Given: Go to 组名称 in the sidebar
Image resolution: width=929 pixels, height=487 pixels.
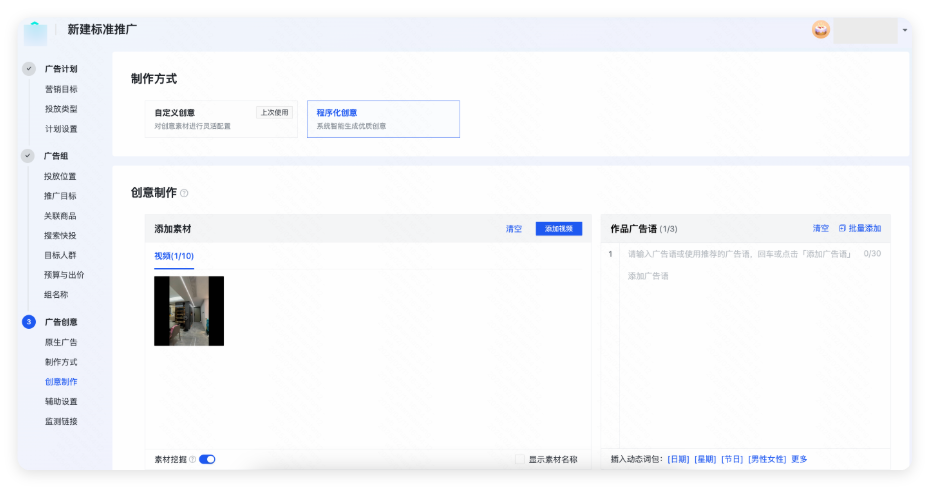Looking at the screenshot, I should click(56, 294).
